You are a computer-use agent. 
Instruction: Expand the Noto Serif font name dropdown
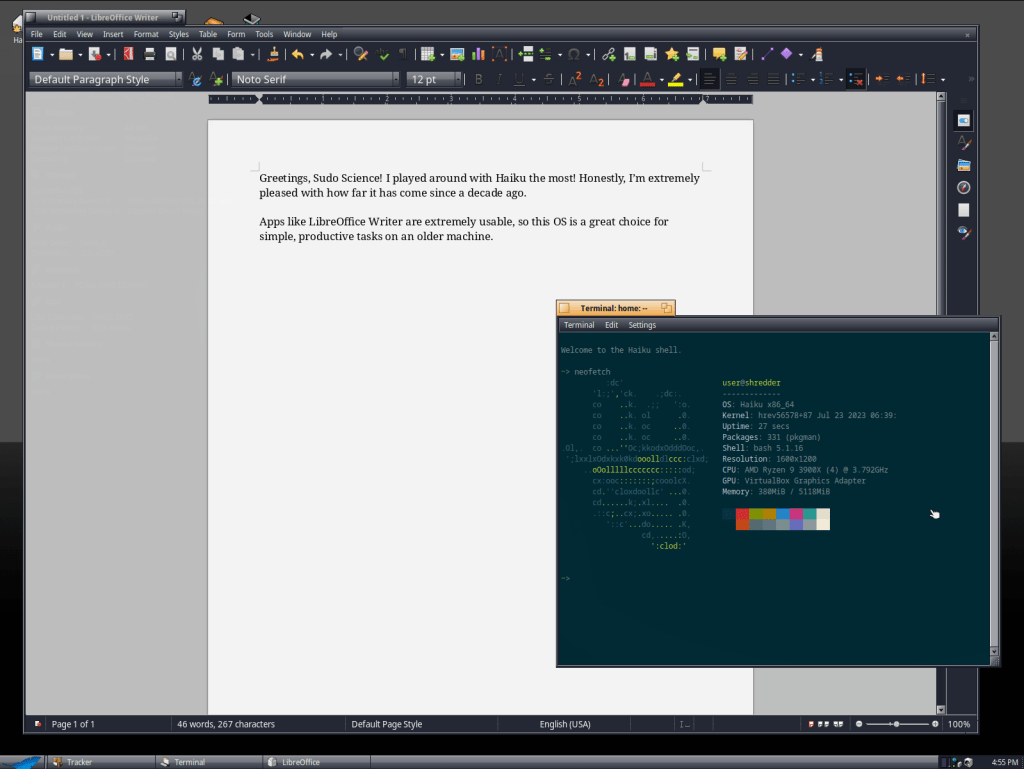396,79
